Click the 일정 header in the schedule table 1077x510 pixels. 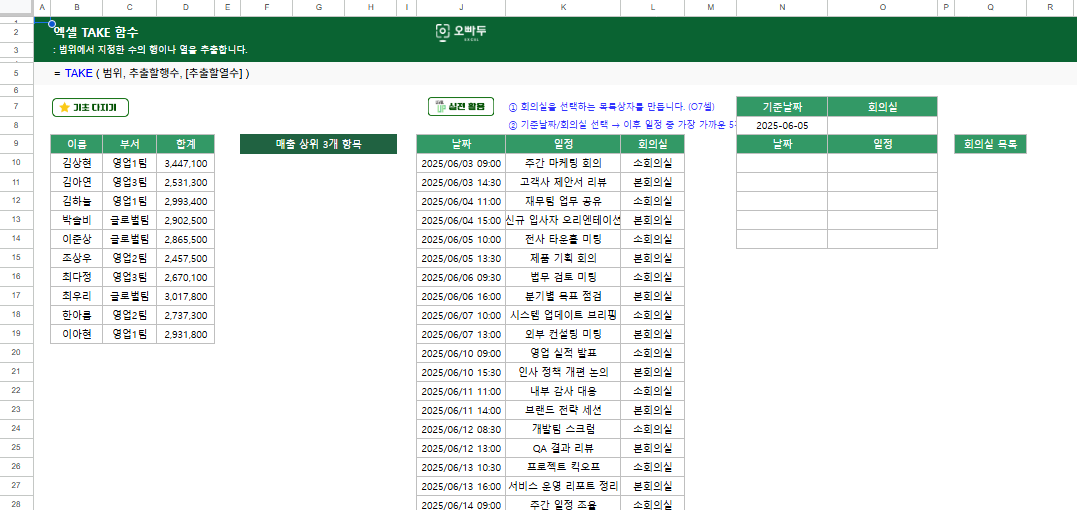pyautogui.click(x=563, y=144)
